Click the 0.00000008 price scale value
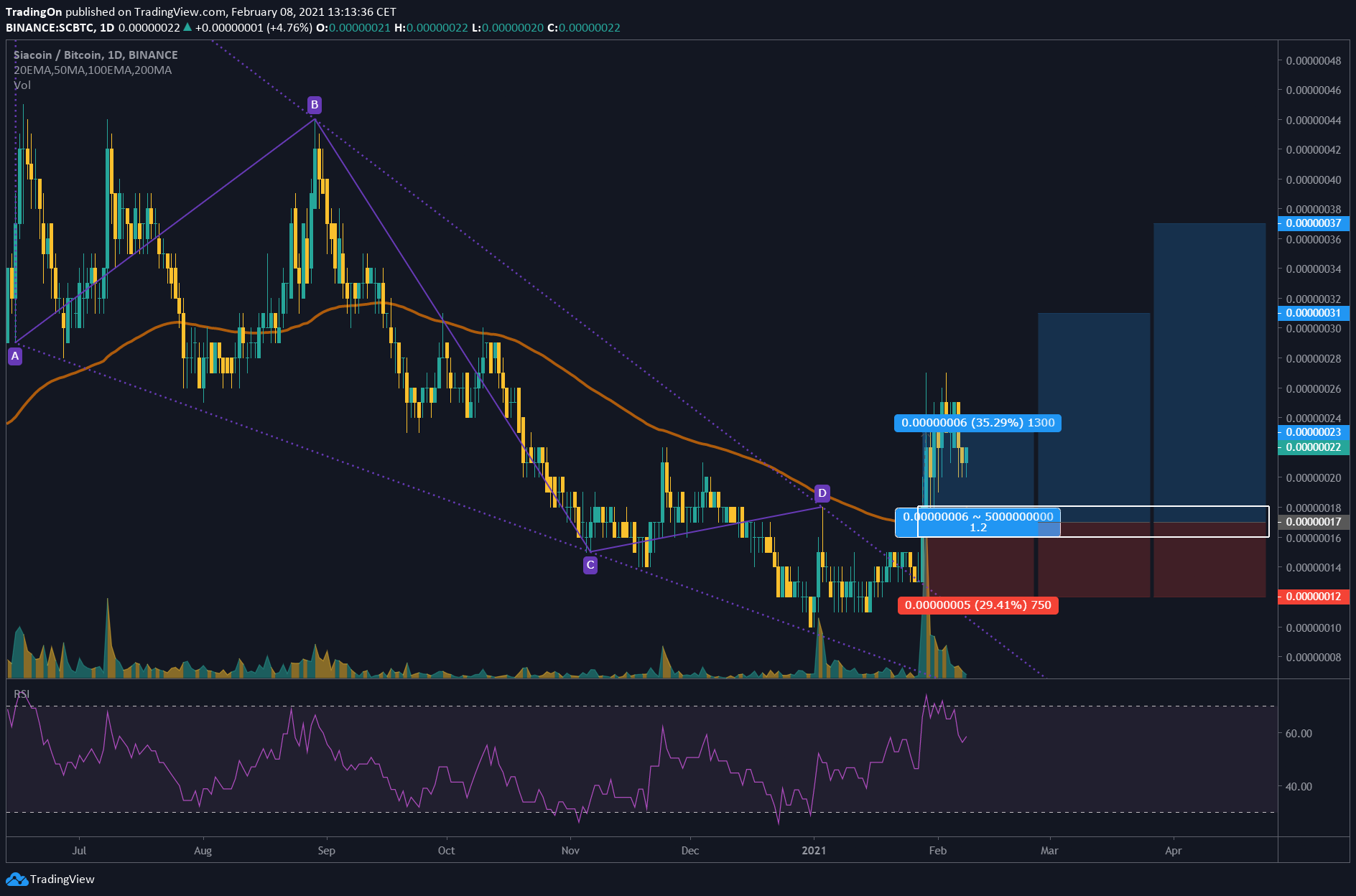Viewport: 1356px width, 896px height. point(1314,658)
